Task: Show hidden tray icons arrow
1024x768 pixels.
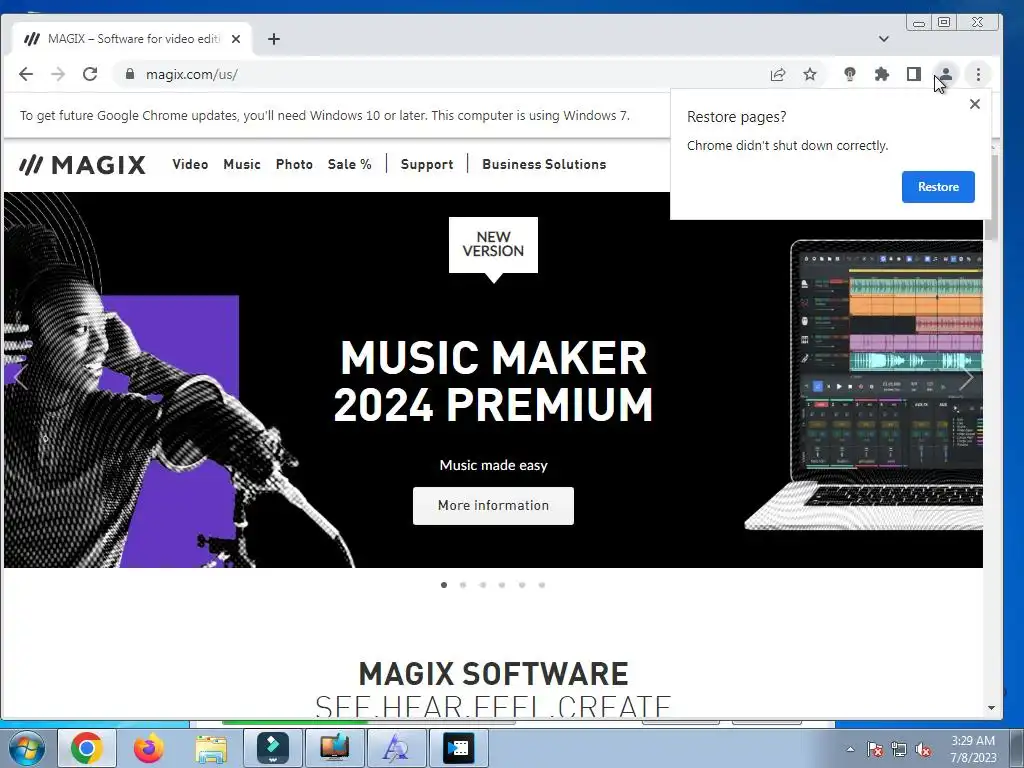Action: click(850, 750)
